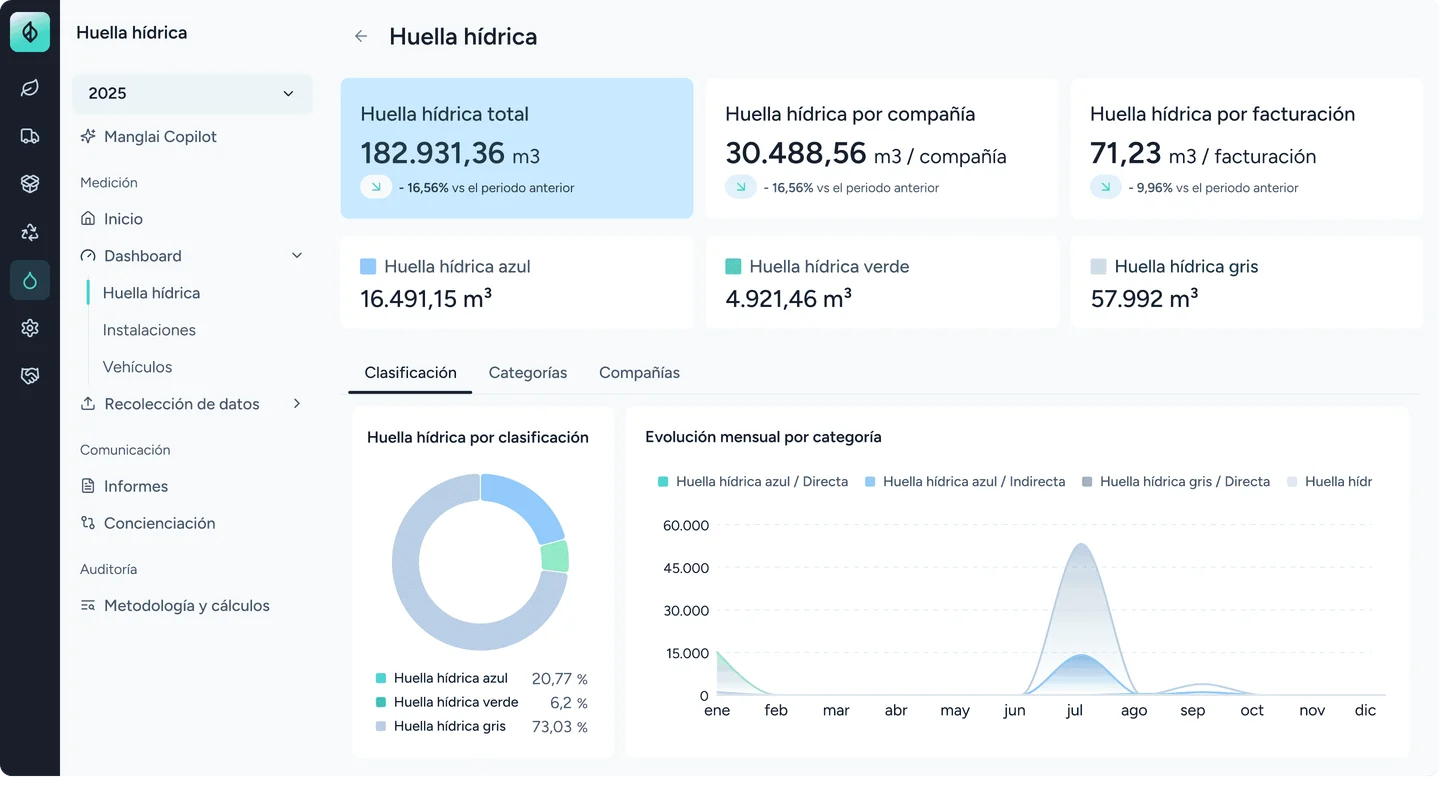Click the Manglai logo icon
Image resolution: width=1440 pixels, height=786 pixels.
pos(30,32)
